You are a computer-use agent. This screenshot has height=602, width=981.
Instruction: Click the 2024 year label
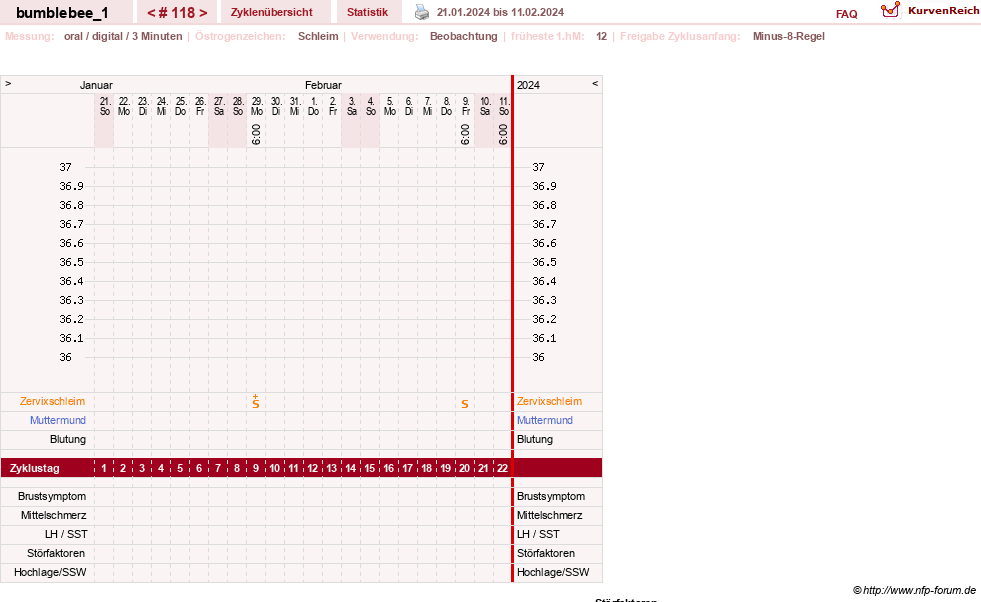point(528,85)
